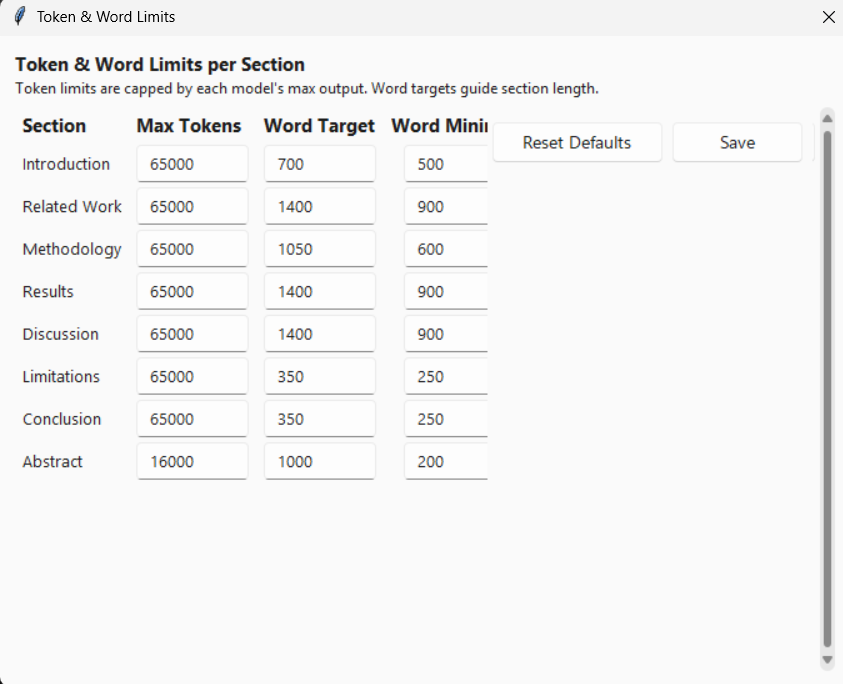843x684 pixels.
Task: Click the Related Work row label
Action: [72, 206]
